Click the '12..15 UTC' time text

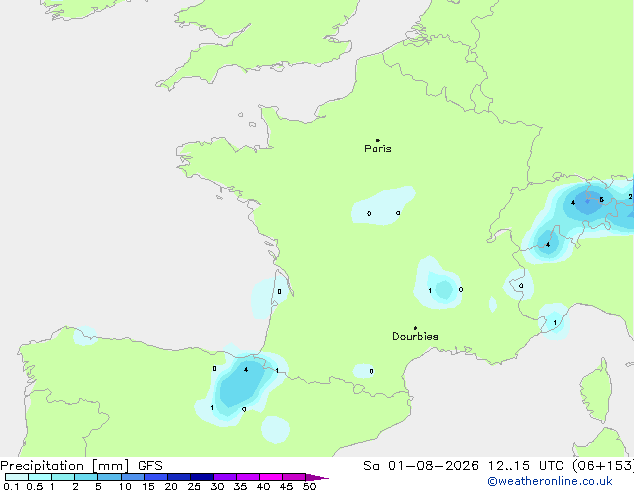click(x=525, y=466)
